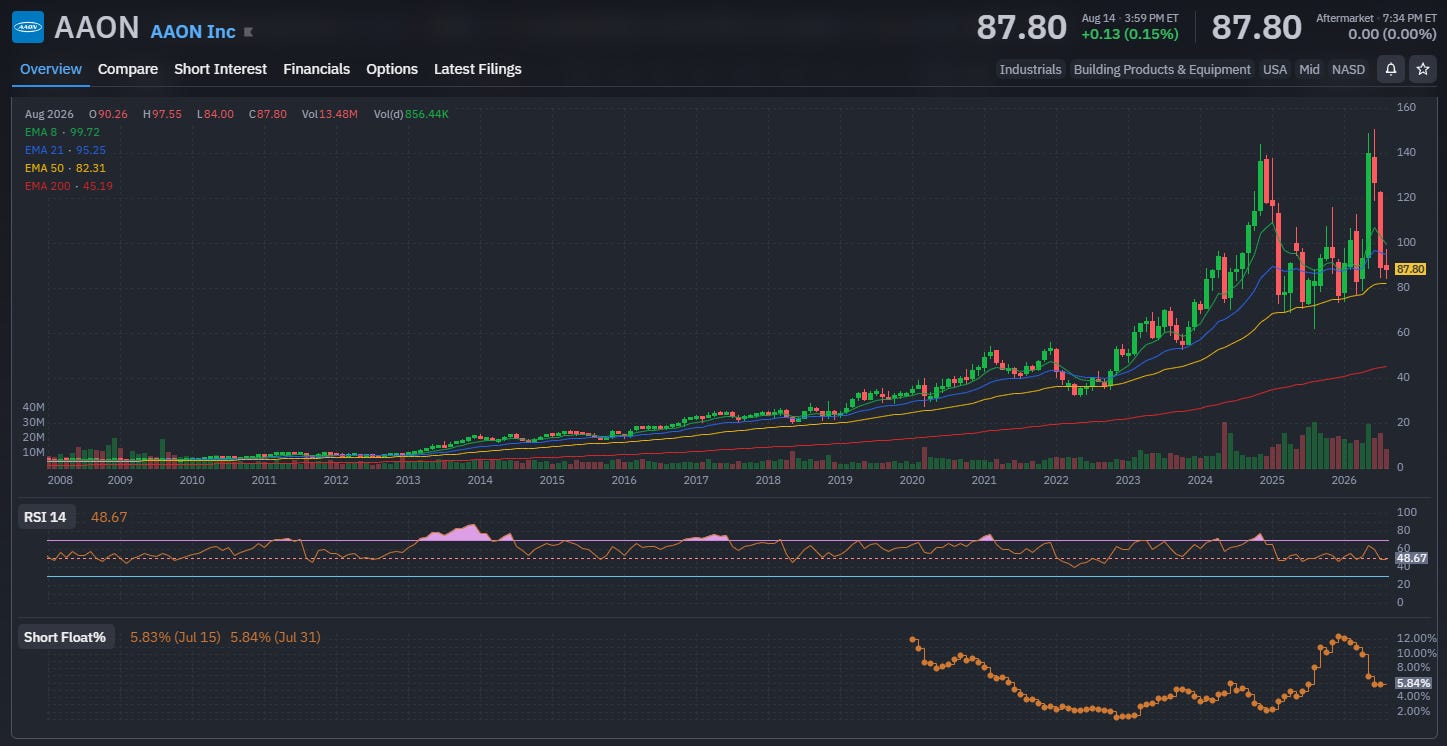Screen dimensions: 1447x746
Task: Click the H97.55 high price value
Action: point(162,114)
